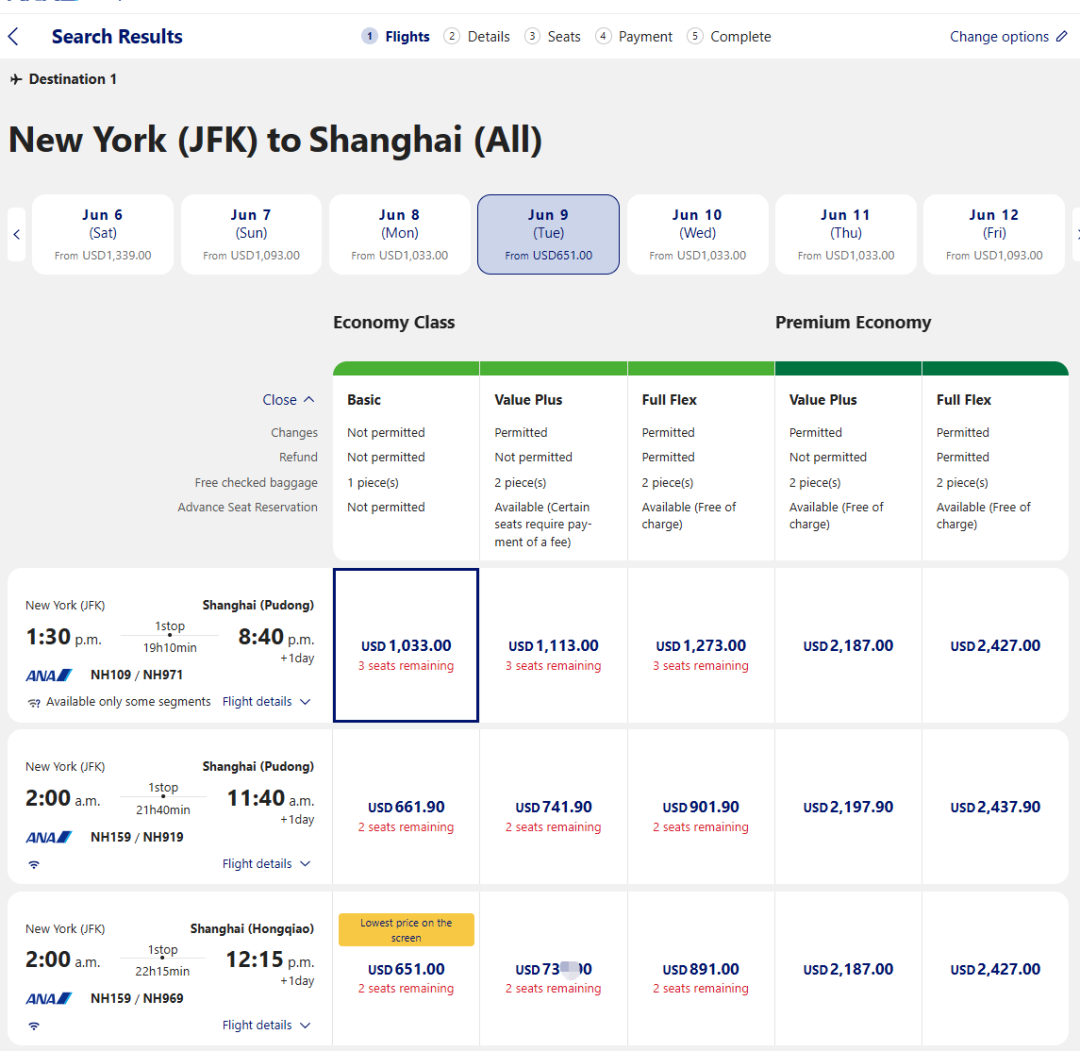The height and width of the screenshot is (1051, 1080).
Task: Click the Change options link
Action: [x=999, y=37]
